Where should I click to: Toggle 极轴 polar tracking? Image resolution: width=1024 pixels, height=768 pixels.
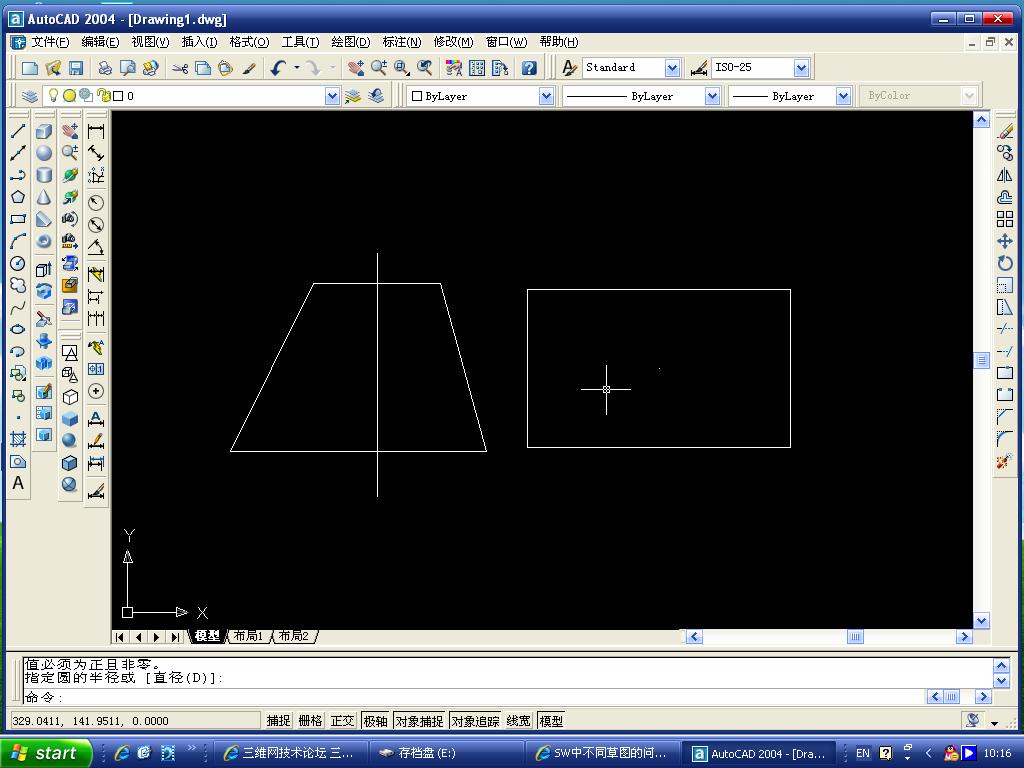376,721
